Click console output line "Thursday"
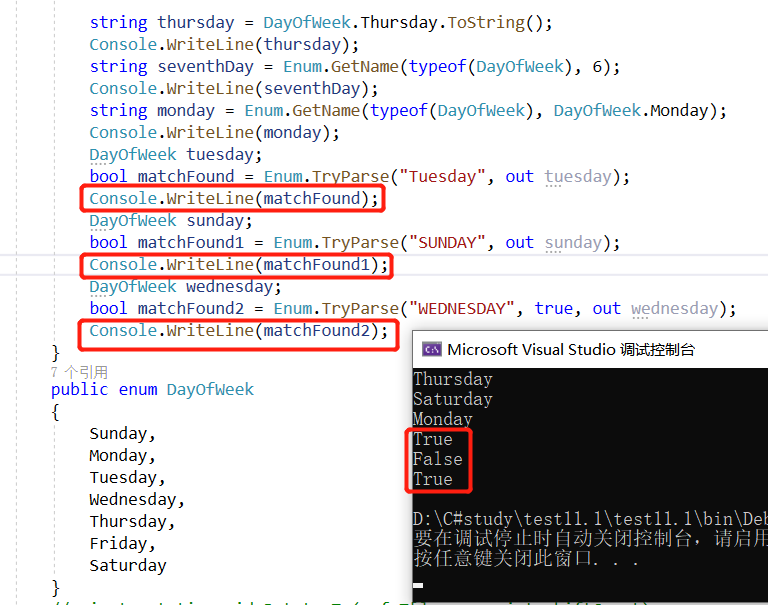The height and width of the screenshot is (605, 768). tap(453, 379)
